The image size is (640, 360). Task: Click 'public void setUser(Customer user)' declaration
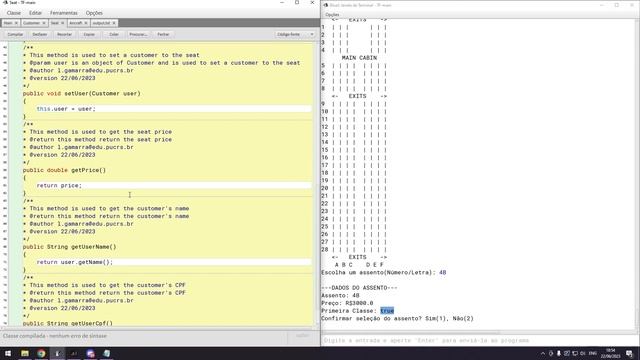(x=82, y=93)
